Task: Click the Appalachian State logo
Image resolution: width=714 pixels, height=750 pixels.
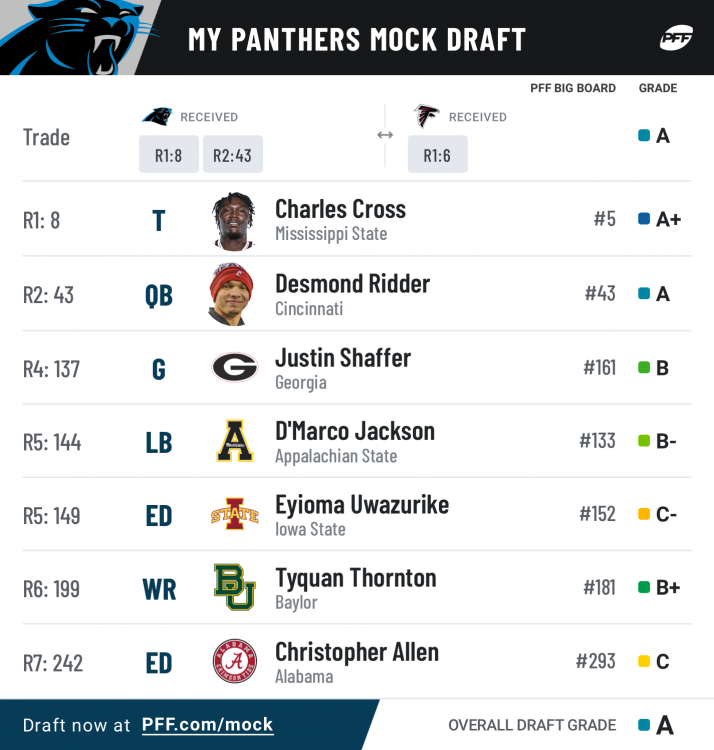Action: point(234,442)
